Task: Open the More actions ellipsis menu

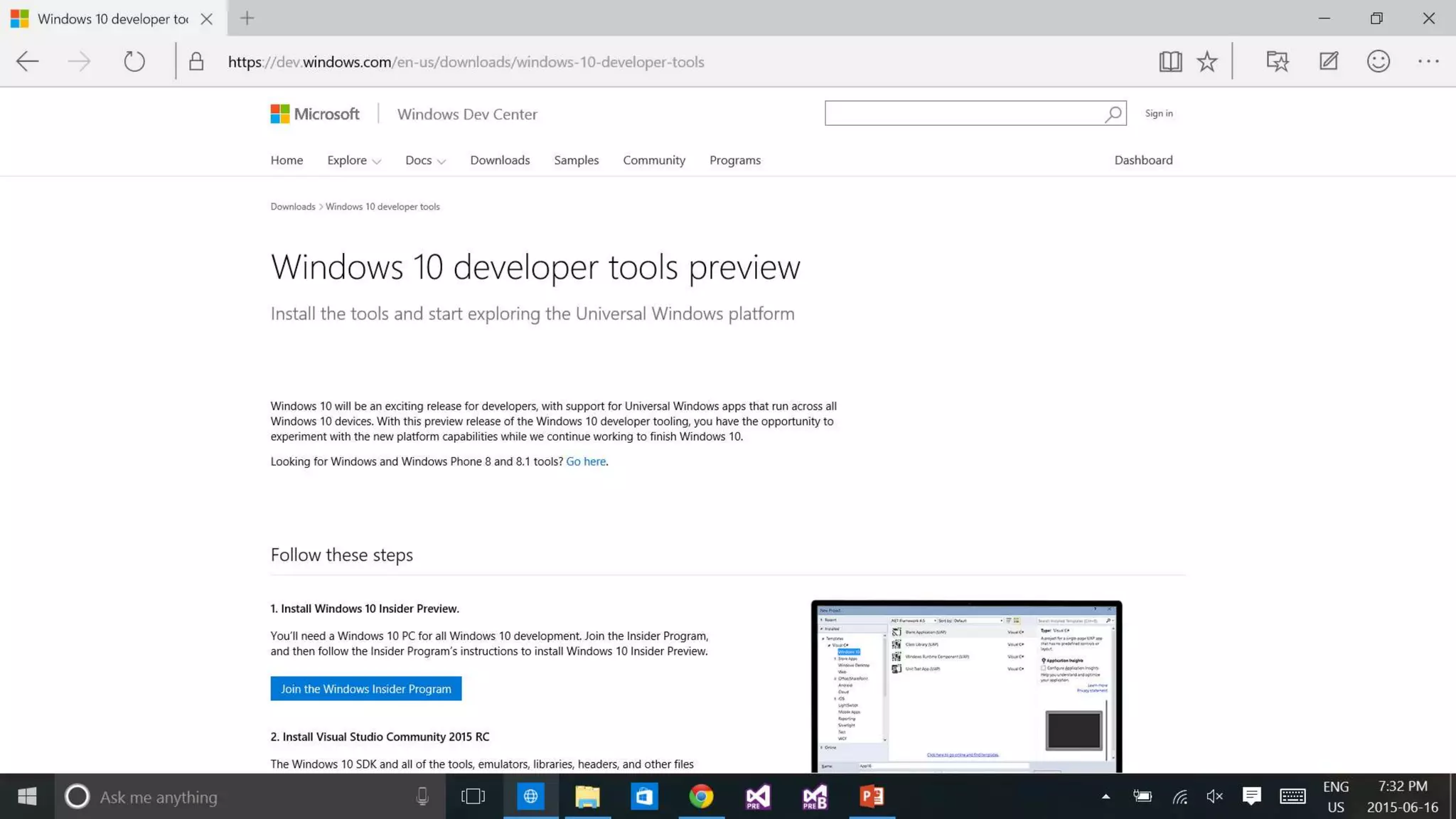Action: pyautogui.click(x=1428, y=61)
